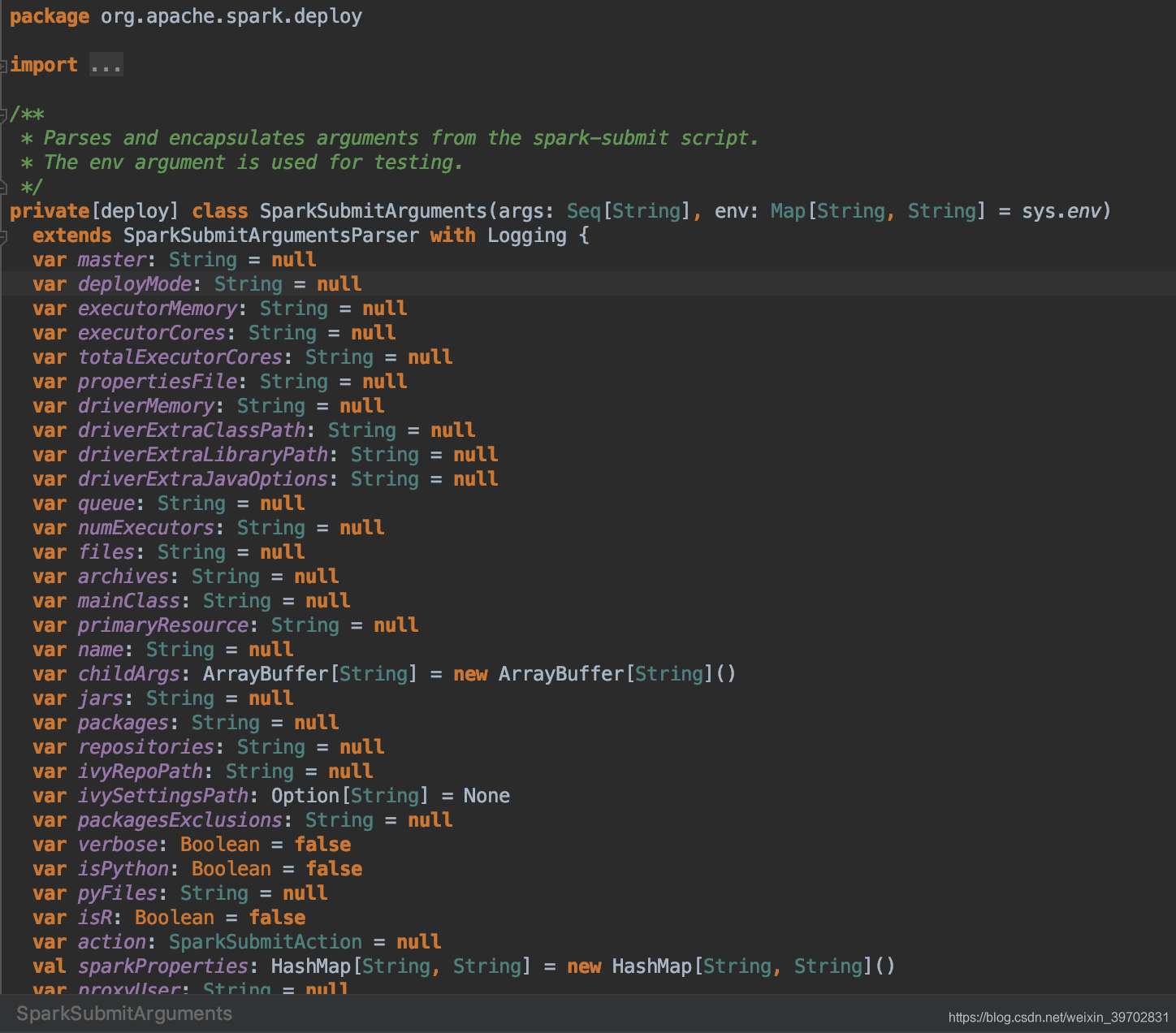The image size is (1176, 1033).
Task: Click the propertiesFile variable
Action: coord(158,382)
